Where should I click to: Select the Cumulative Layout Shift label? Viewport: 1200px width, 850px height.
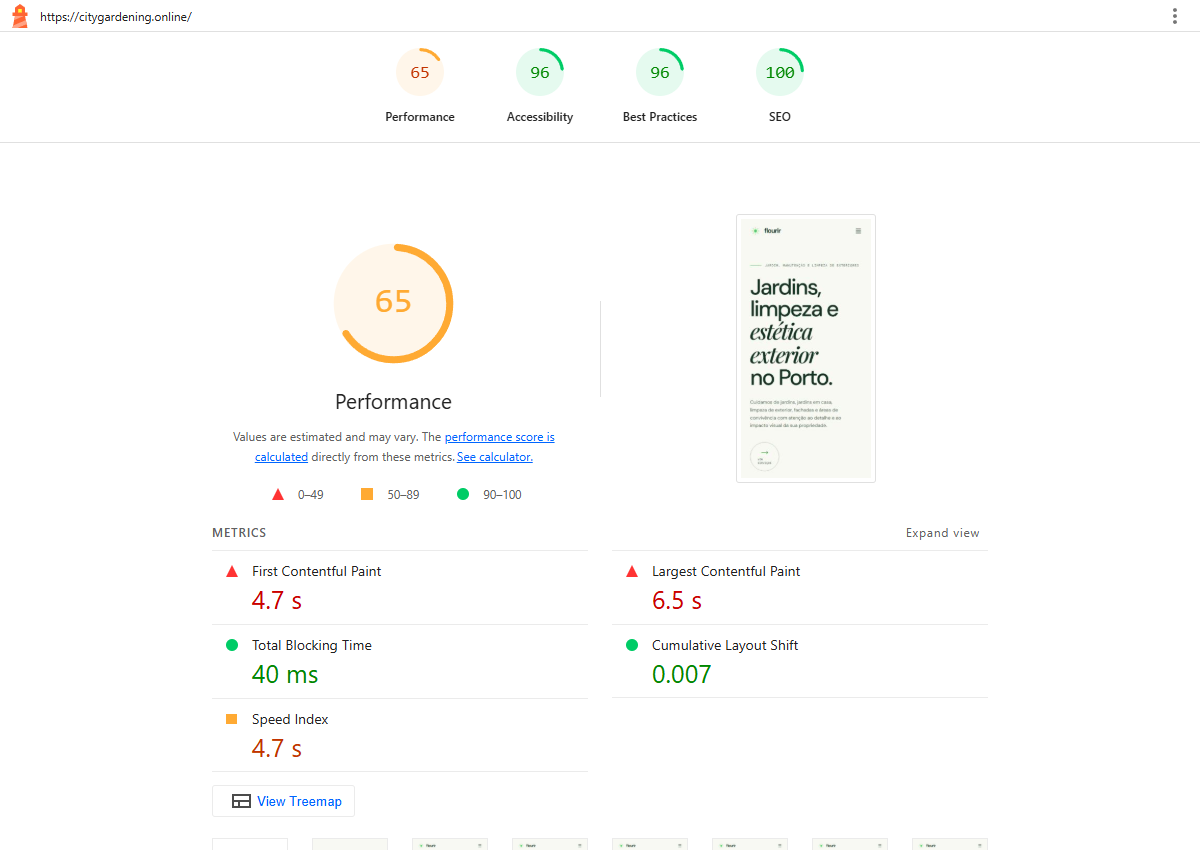pyautogui.click(x=725, y=646)
